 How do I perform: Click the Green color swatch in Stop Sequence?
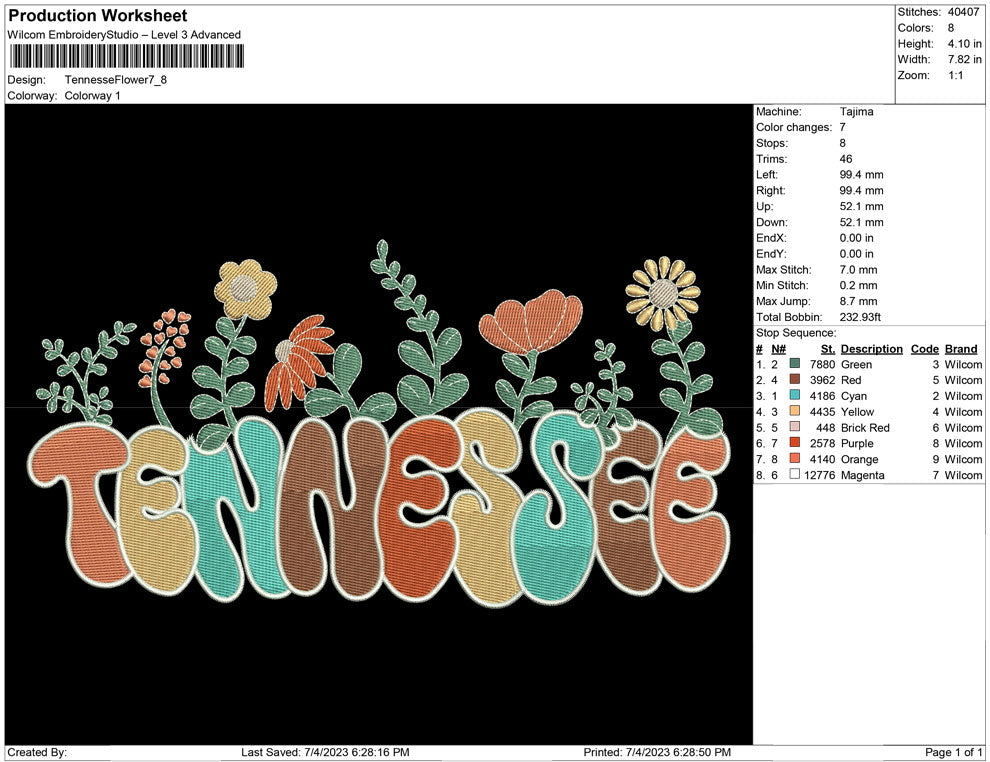[795, 365]
